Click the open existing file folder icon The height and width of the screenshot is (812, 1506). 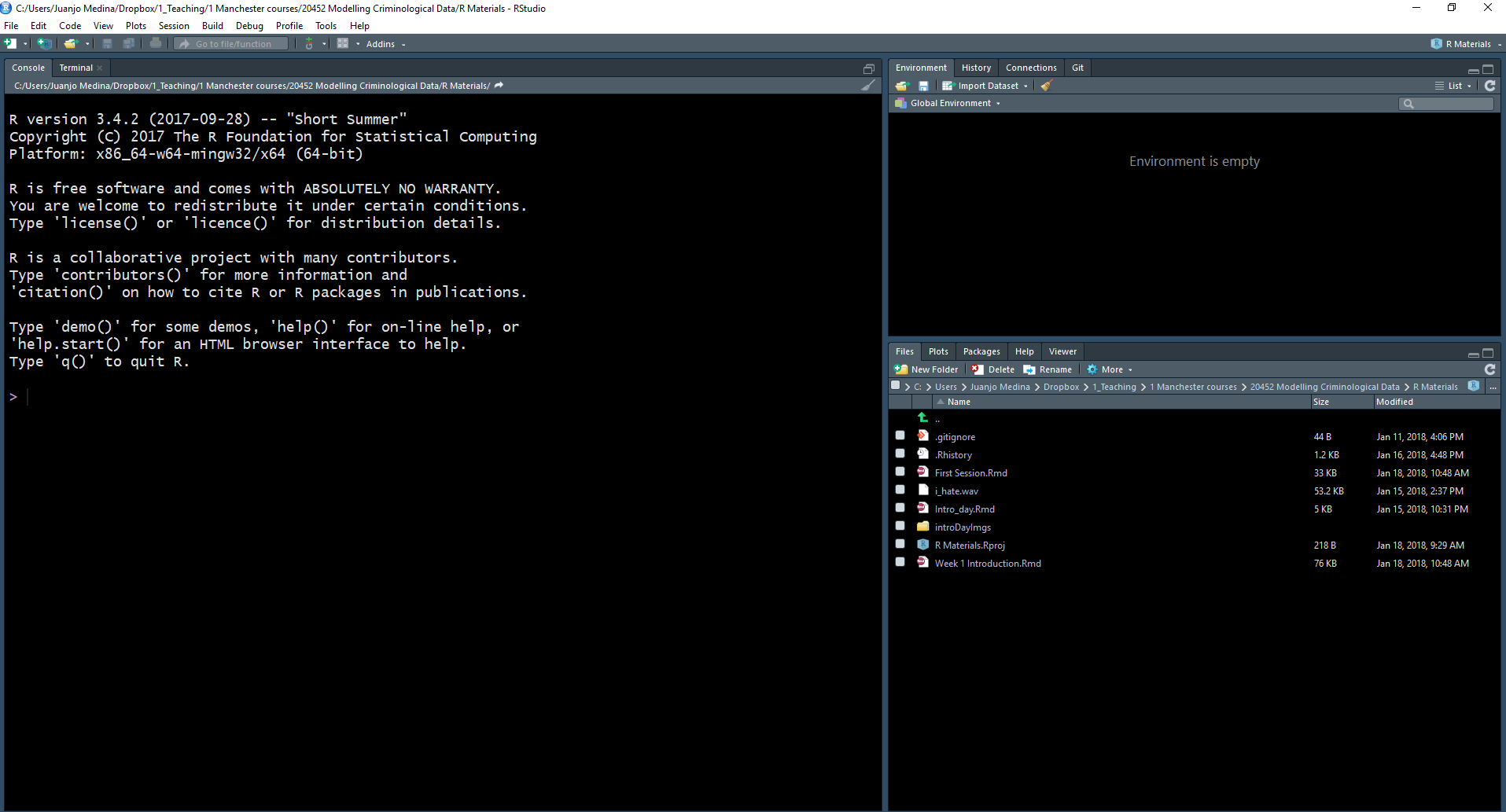(71, 44)
